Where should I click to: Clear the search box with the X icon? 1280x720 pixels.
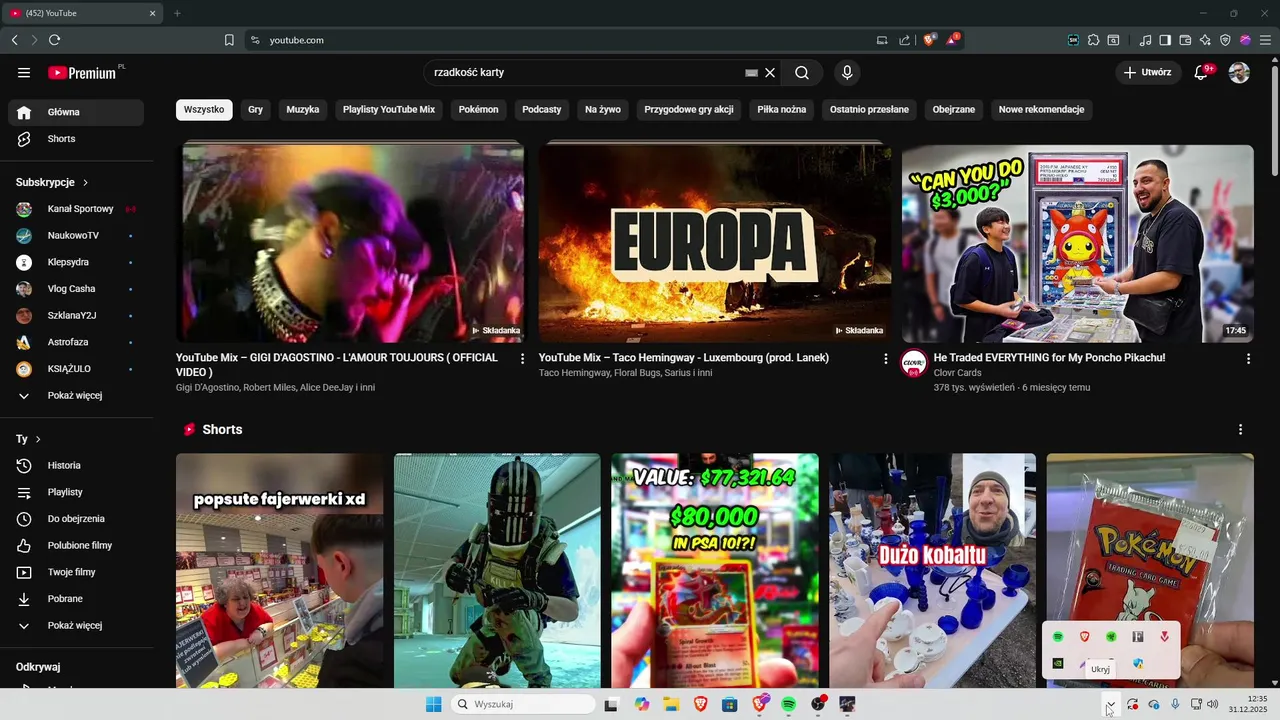pyautogui.click(x=770, y=73)
